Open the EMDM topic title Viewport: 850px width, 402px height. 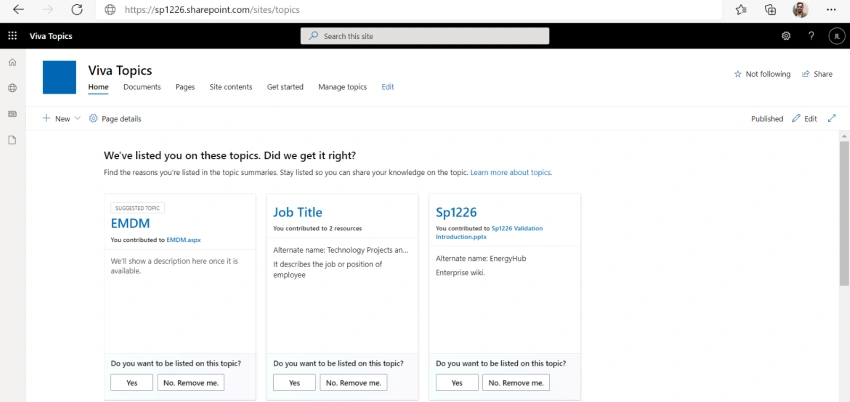pyautogui.click(x=130, y=223)
